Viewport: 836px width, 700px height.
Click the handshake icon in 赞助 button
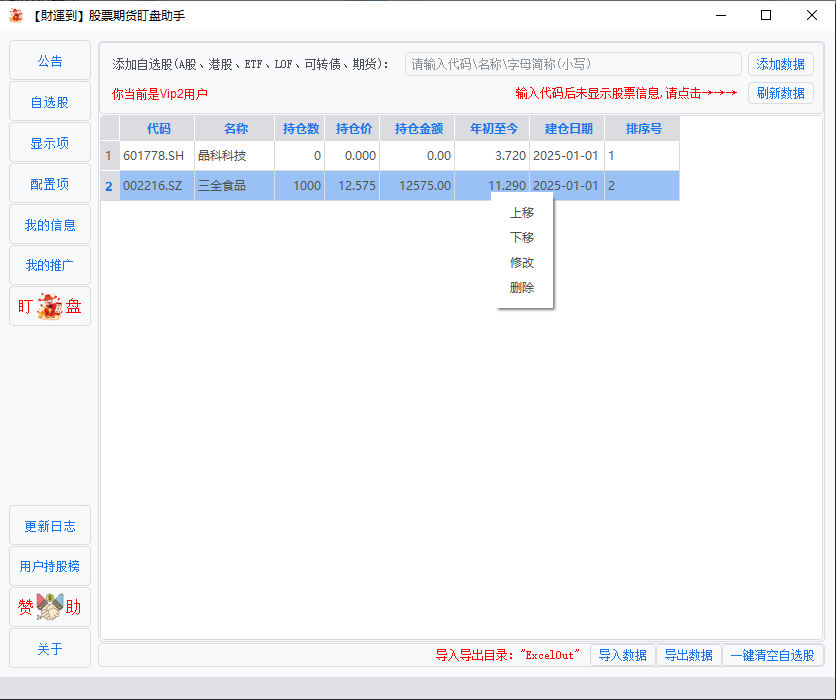tap(49, 606)
